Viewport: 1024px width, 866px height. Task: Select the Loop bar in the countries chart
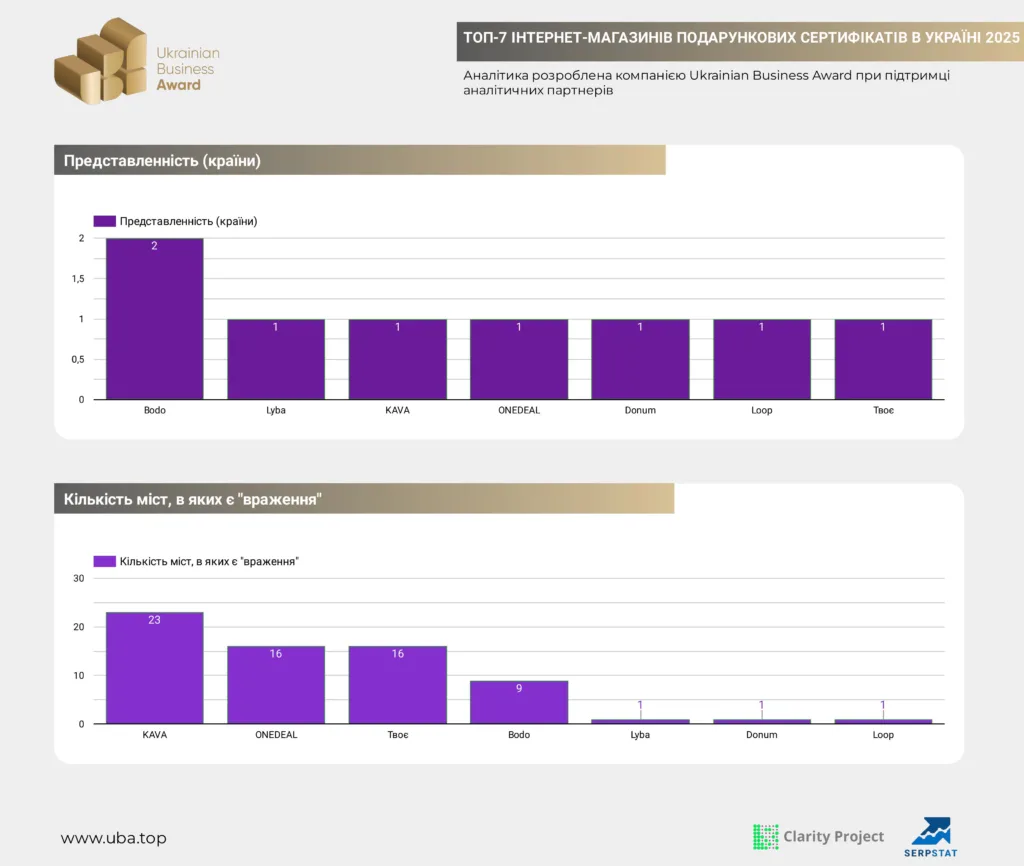point(761,359)
